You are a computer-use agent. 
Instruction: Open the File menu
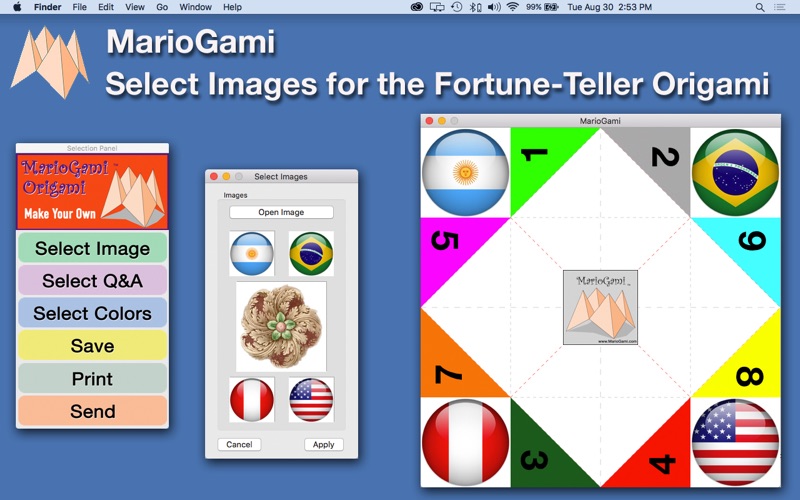click(79, 7)
